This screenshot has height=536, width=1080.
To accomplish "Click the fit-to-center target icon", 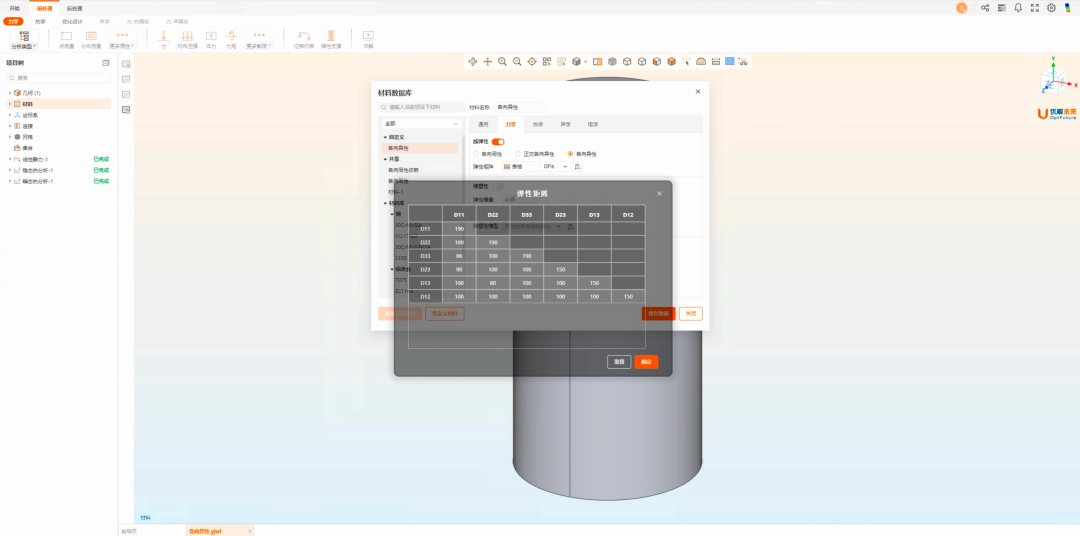I will [x=532, y=61].
